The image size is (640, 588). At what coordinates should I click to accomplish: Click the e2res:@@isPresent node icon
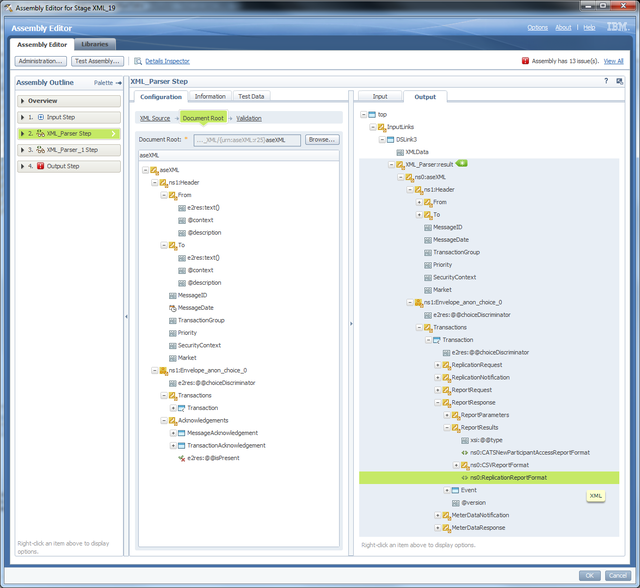coord(182,458)
